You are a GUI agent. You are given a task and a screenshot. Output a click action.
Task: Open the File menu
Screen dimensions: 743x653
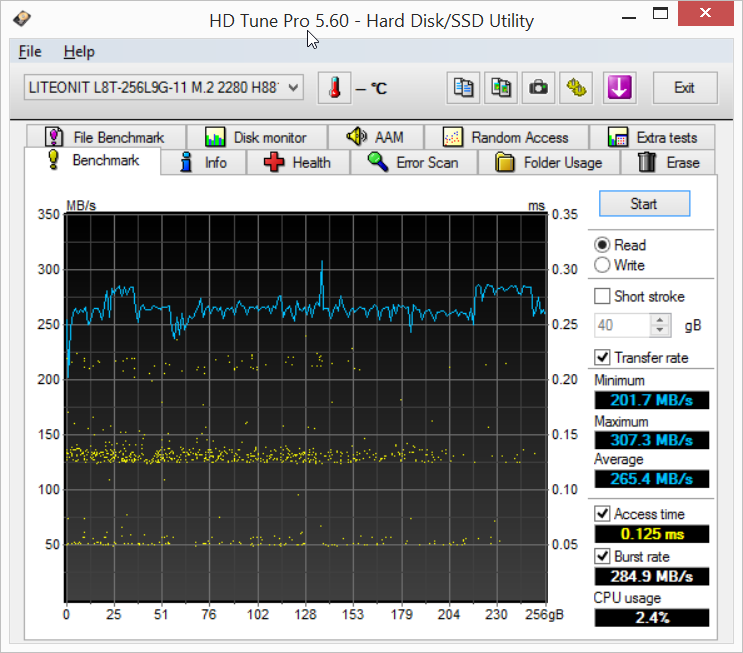(x=30, y=51)
